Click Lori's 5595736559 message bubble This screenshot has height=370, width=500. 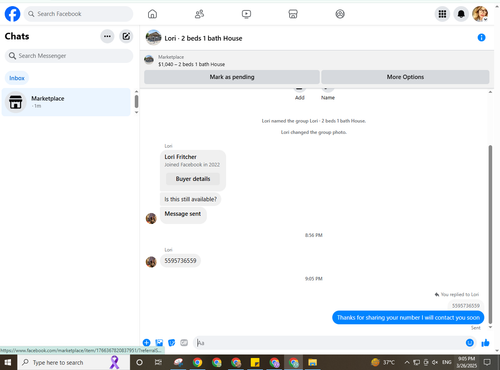[180, 261]
